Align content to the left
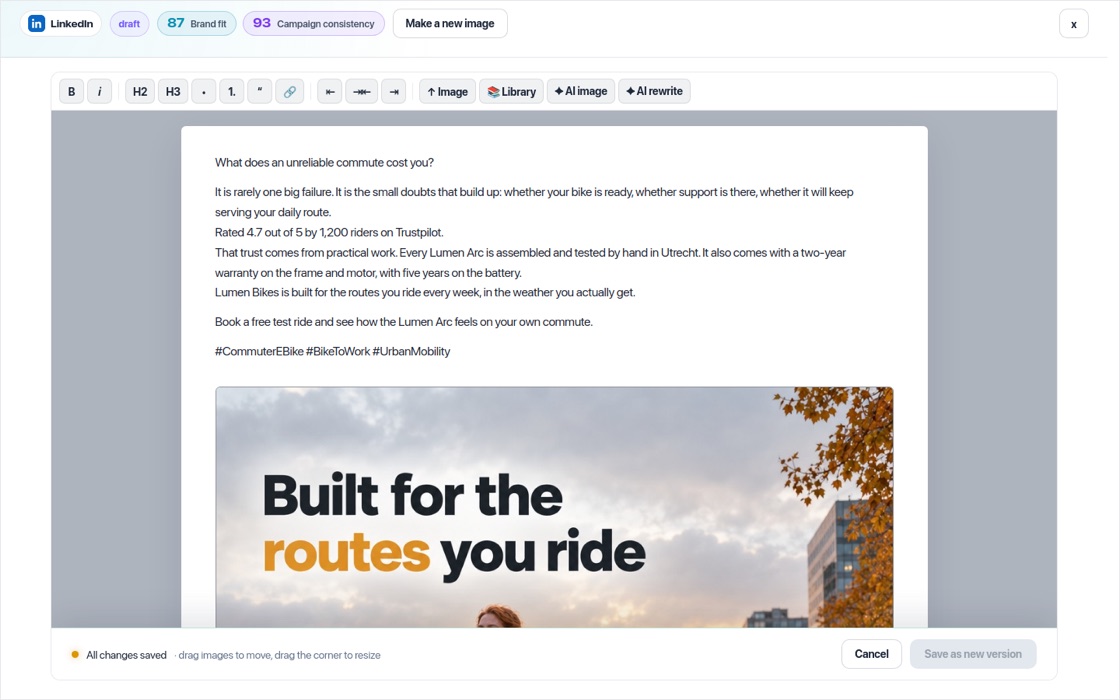The height and width of the screenshot is (700, 1120). 329,91
